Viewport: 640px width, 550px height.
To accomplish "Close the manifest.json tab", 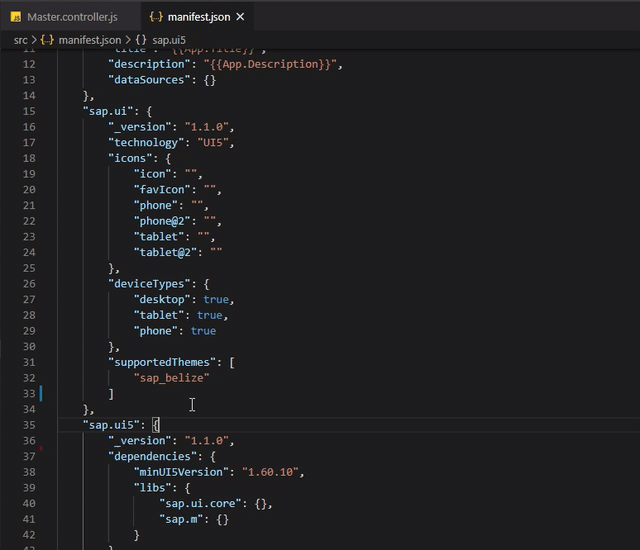I will pyautogui.click(x=240, y=17).
